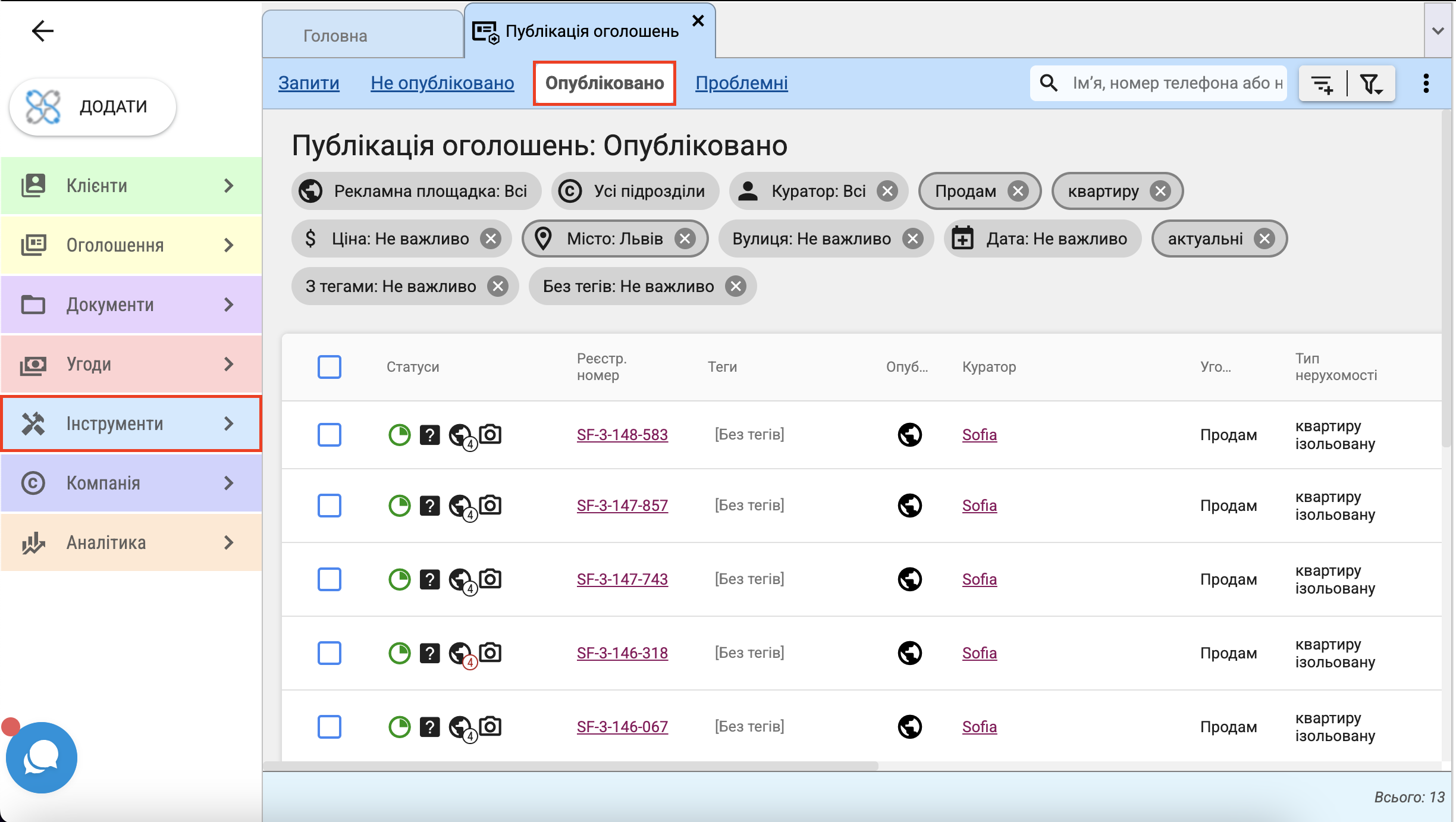This screenshot has height=822, width=1456.
Task: Open listing SF-3-146-067 link
Action: point(622,727)
